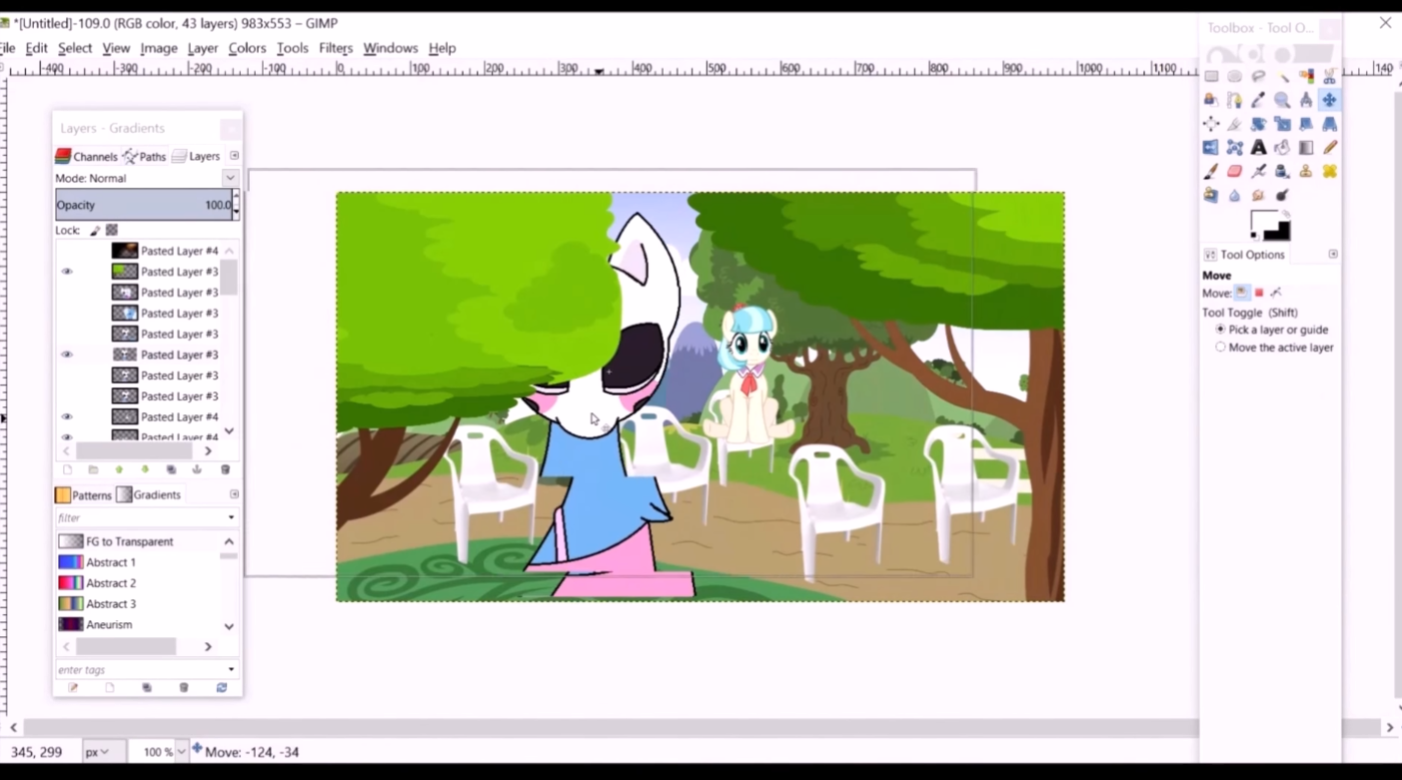The width and height of the screenshot is (1402, 780).
Task: Click the Opacity slider in Layers panel
Action: [x=143, y=205]
